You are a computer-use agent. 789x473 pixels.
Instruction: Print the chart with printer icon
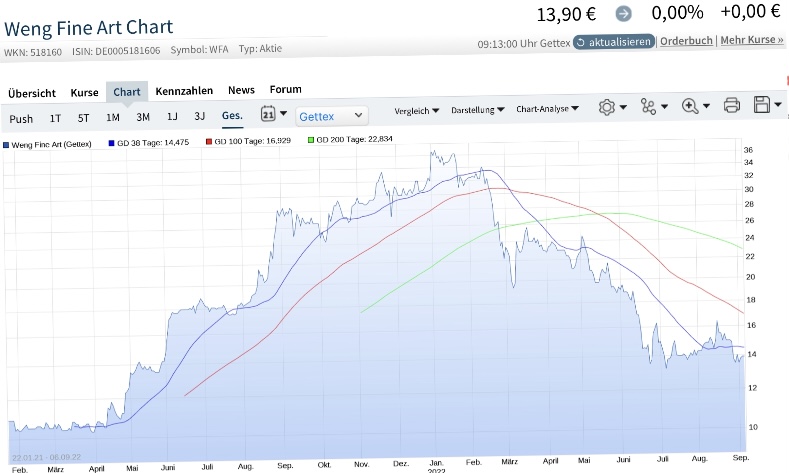point(732,105)
